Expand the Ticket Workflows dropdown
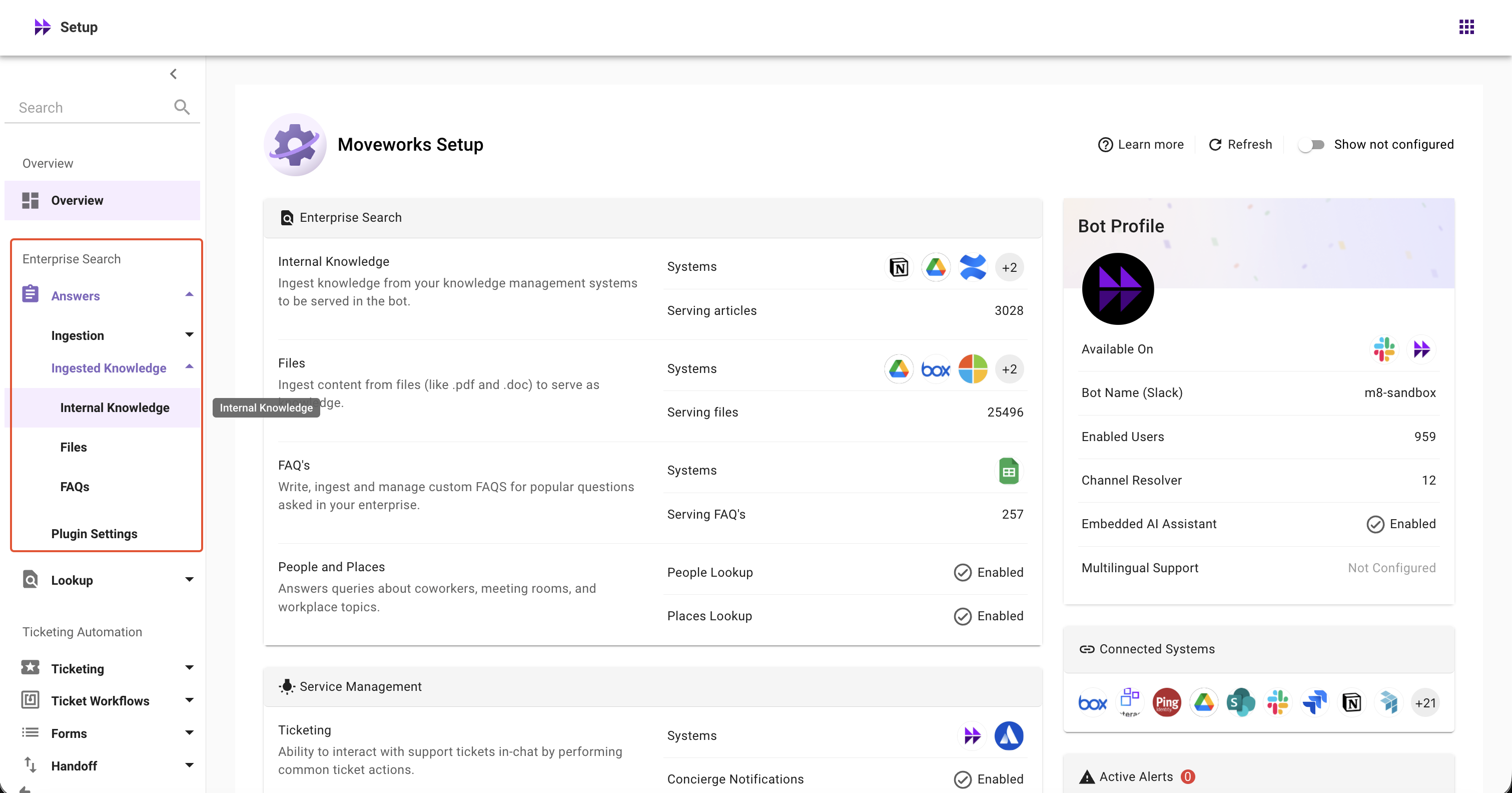 pos(189,700)
